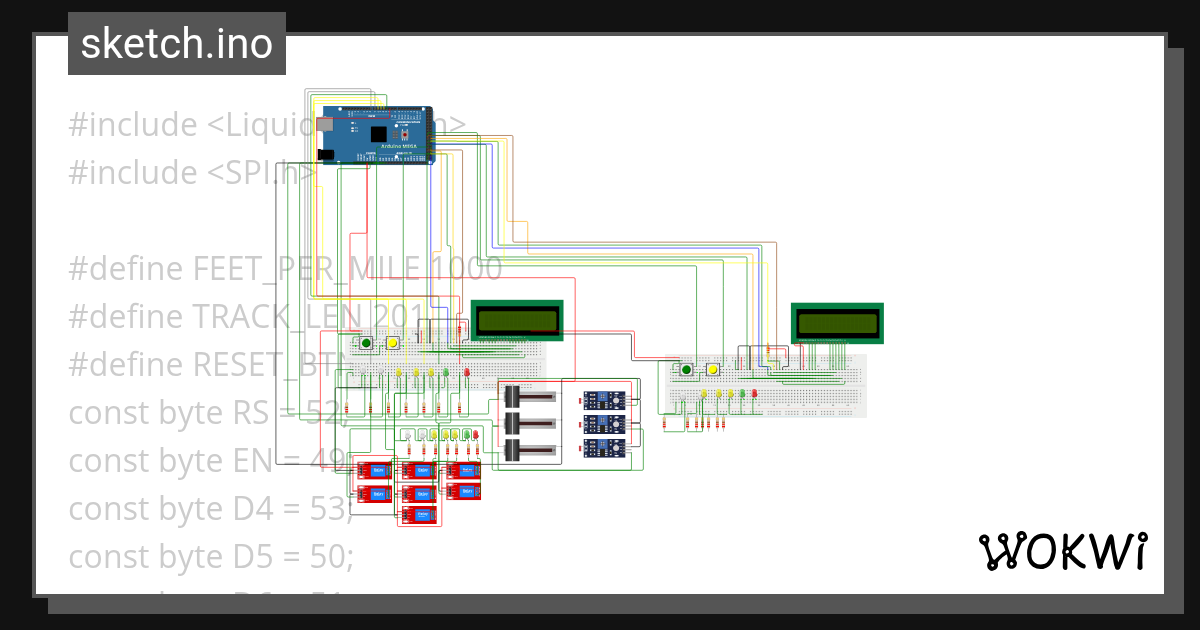Click the topmost blue sensor module
The image size is (1200, 630).
coord(605,401)
